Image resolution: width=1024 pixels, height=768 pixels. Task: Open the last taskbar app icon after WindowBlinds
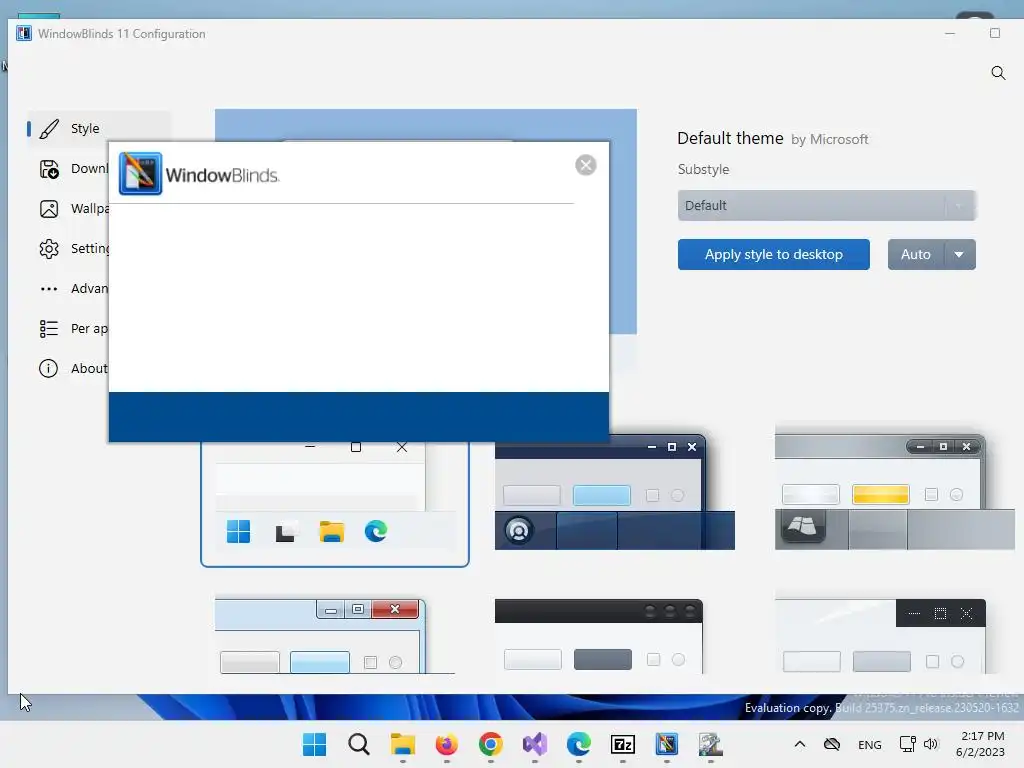click(711, 744)
